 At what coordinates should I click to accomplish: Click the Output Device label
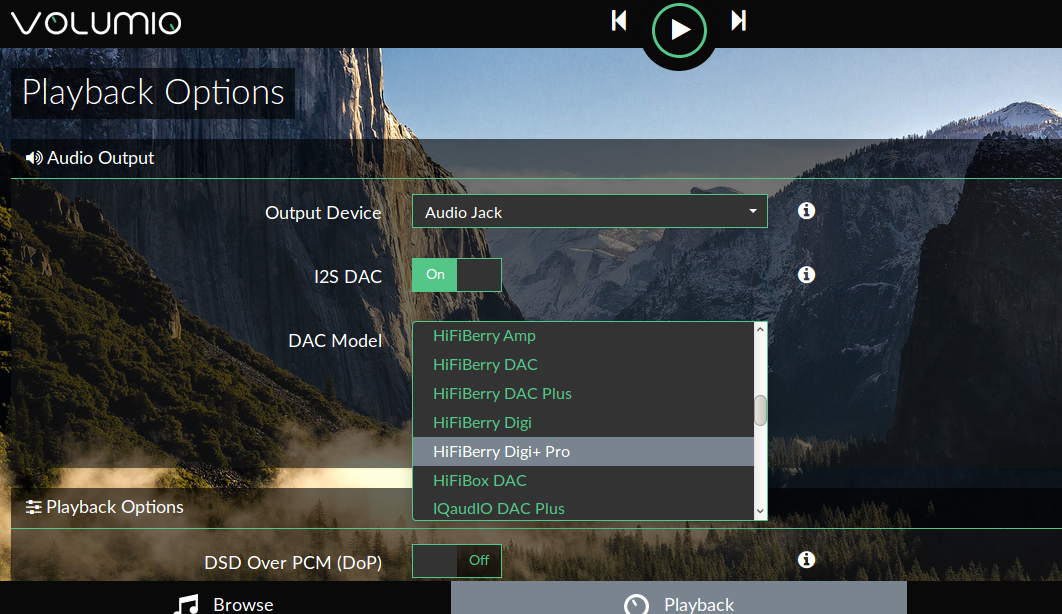coord(323,213)
